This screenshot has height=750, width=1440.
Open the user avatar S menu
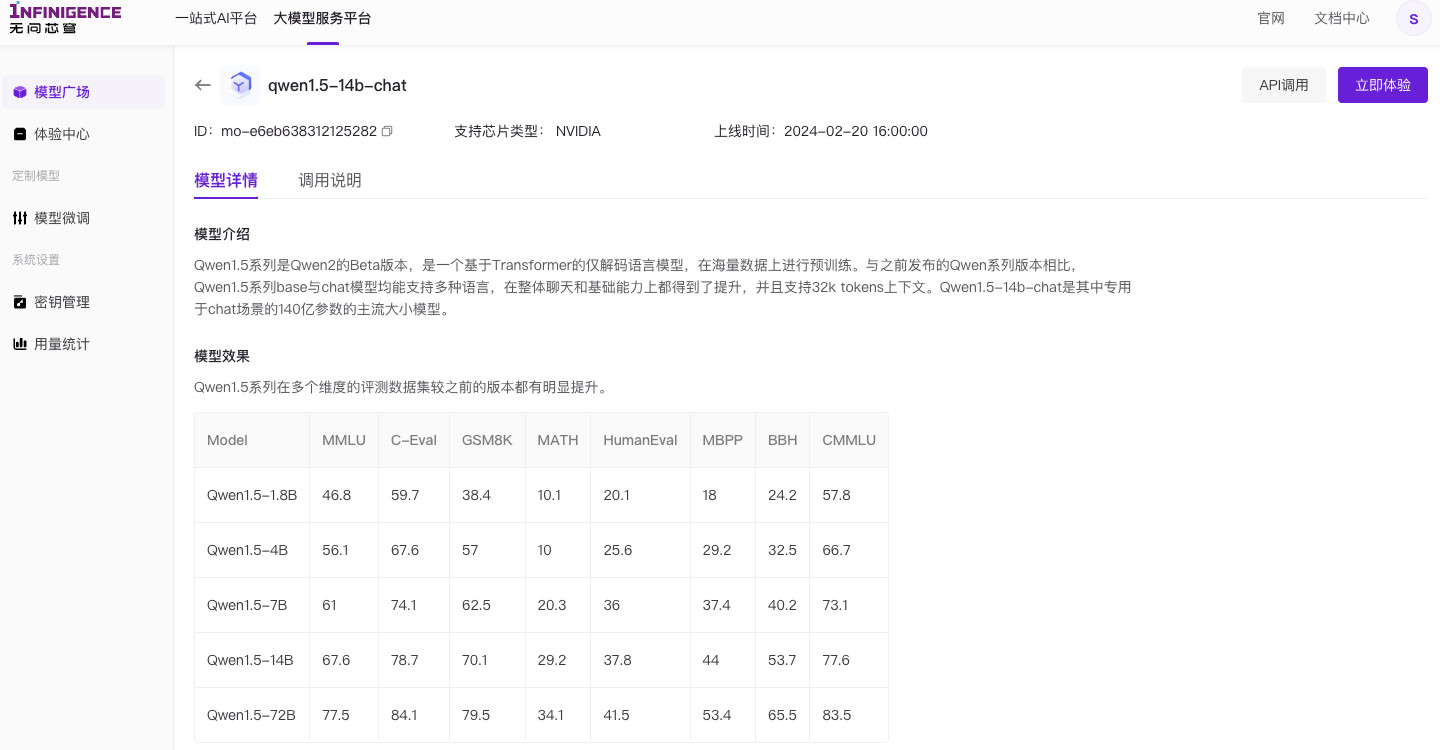(x=1413, y=19)
